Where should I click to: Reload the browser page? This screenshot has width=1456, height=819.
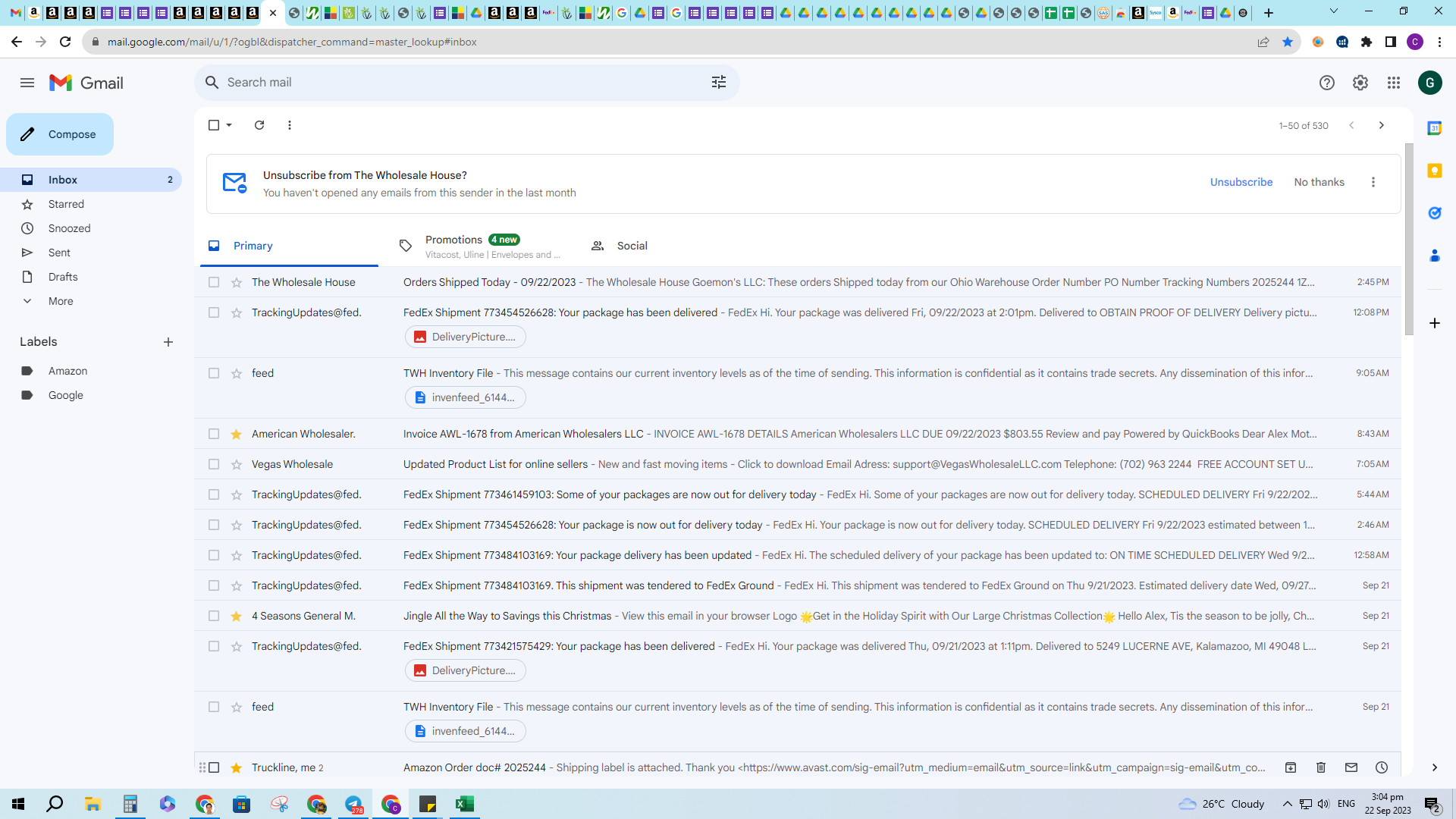click(x=65, y=42)
